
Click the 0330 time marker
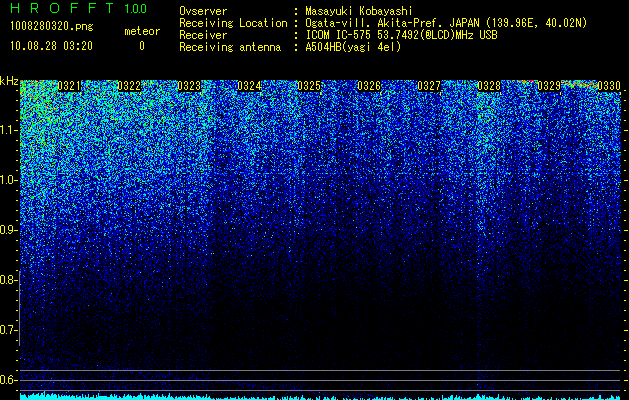(x=609, y=86)
